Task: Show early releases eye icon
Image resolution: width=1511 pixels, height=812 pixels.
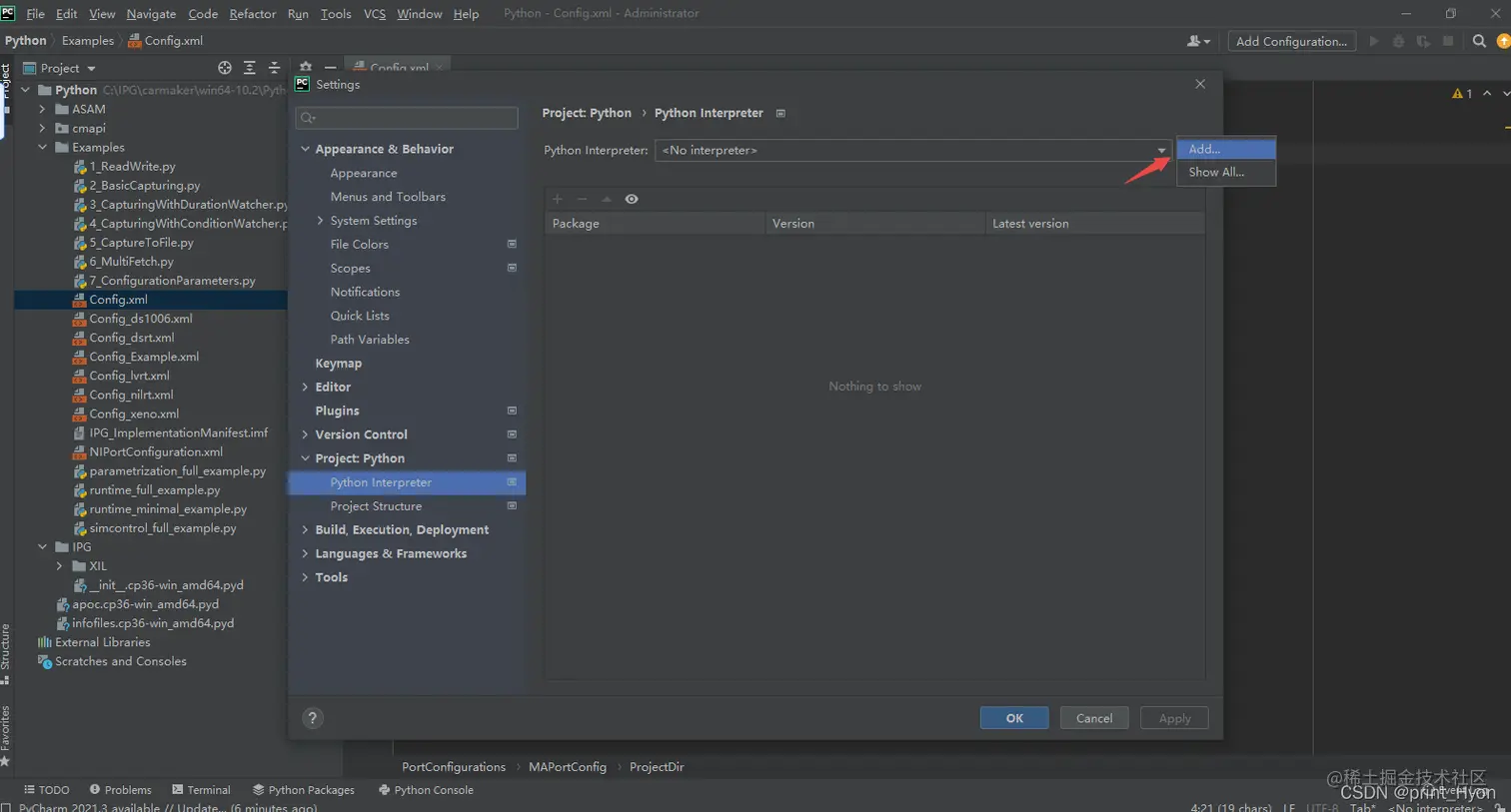Action: point(632,199)
